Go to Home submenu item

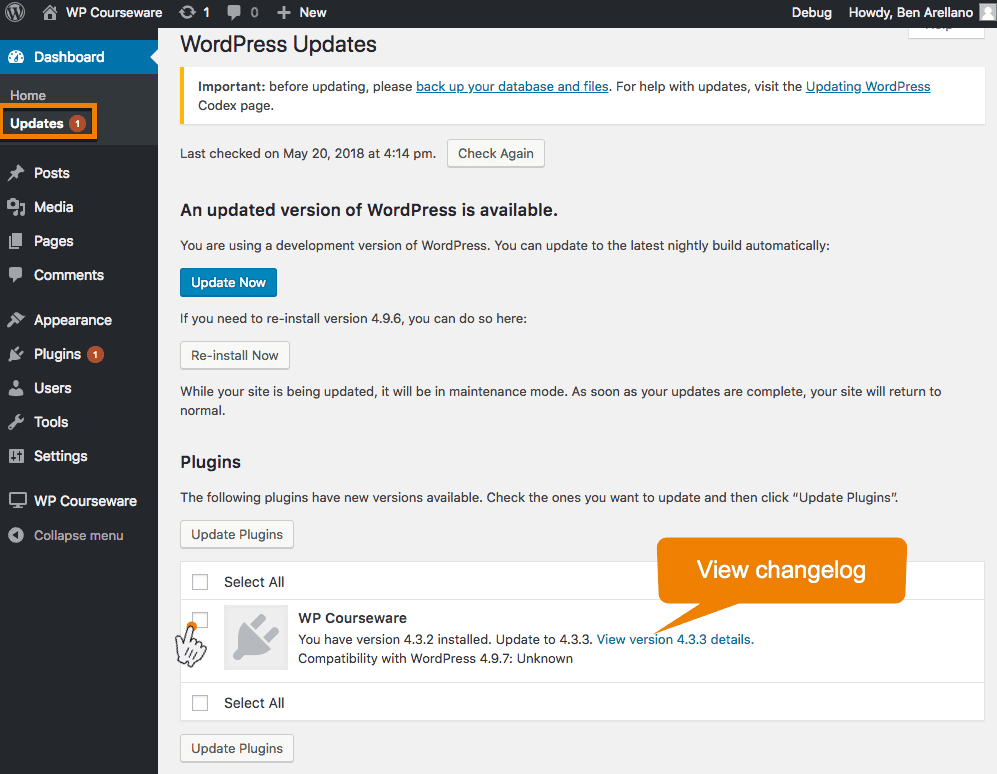(x=28, y=95)
